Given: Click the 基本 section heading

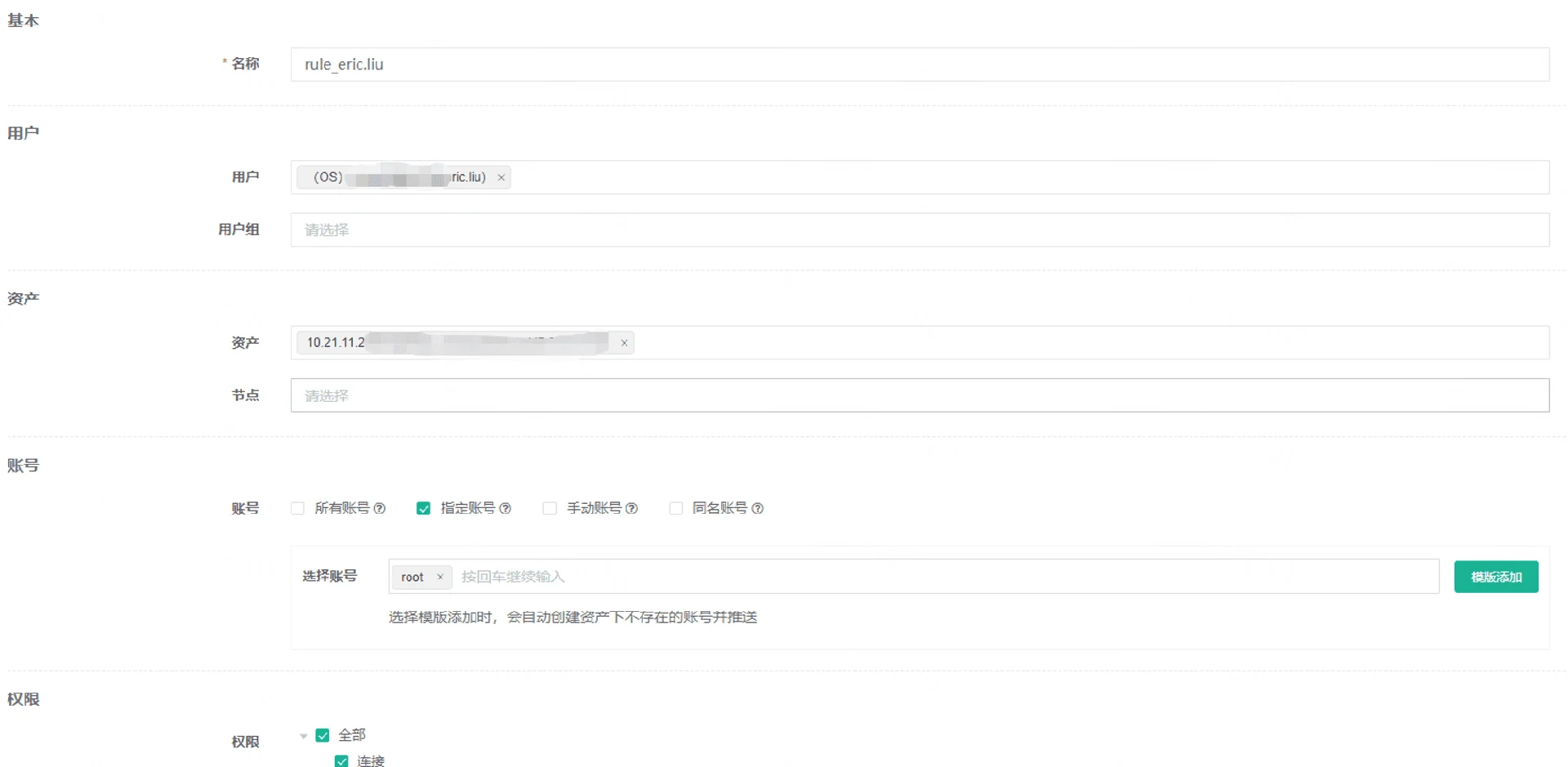Looking at the screenshot, I should pyautogui.click(x=24, y=20).
